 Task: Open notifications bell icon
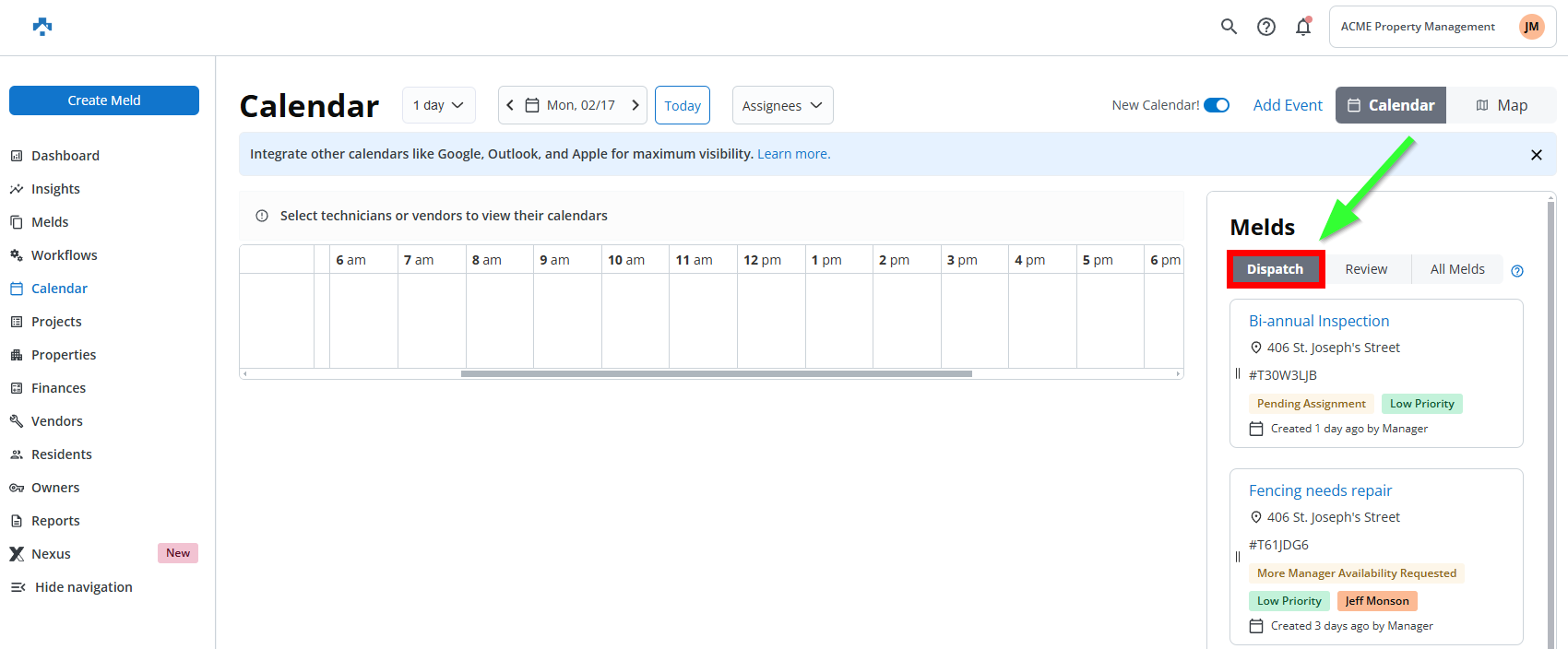point(1303,27)
